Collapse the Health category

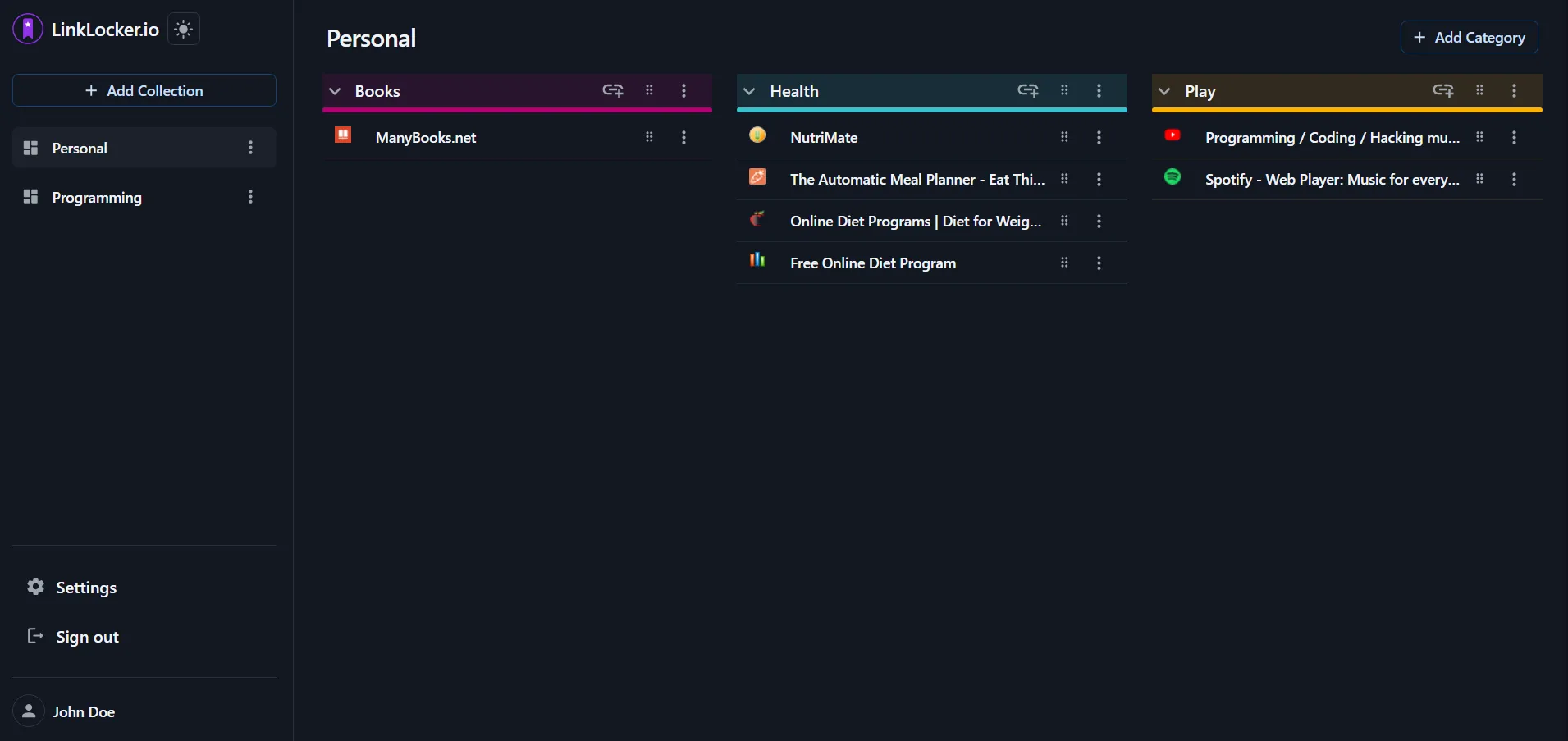[x=749, y=91]
